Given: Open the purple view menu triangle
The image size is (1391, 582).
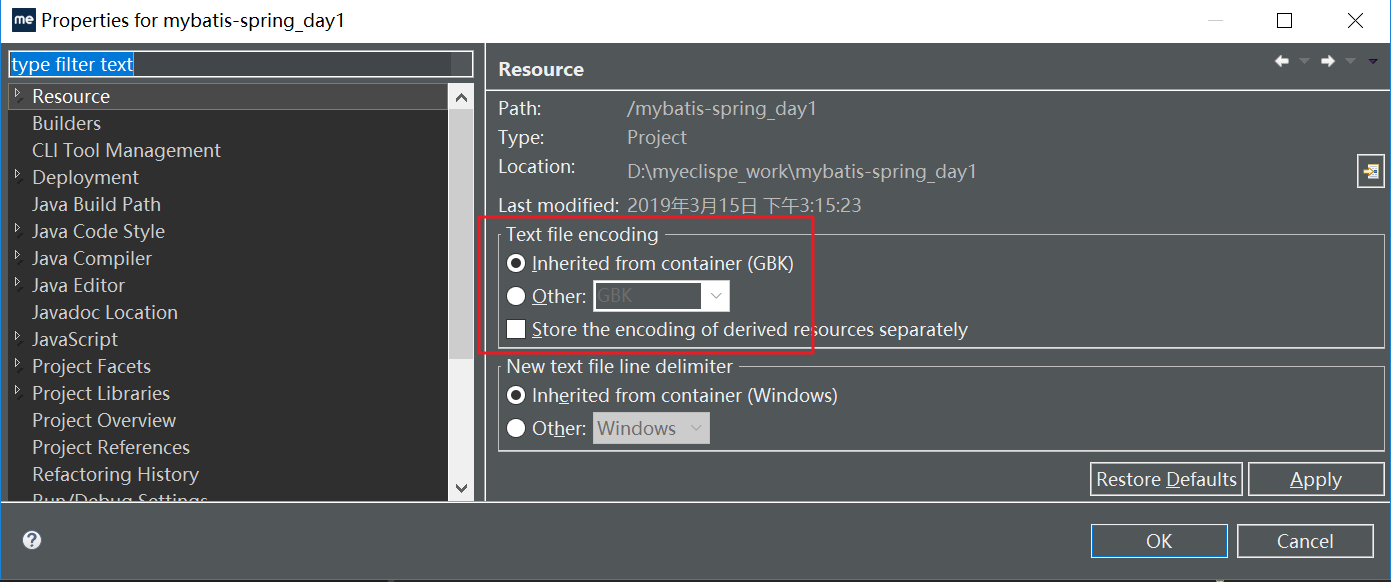Looking at the screenshot, I should click(1372, 61).
